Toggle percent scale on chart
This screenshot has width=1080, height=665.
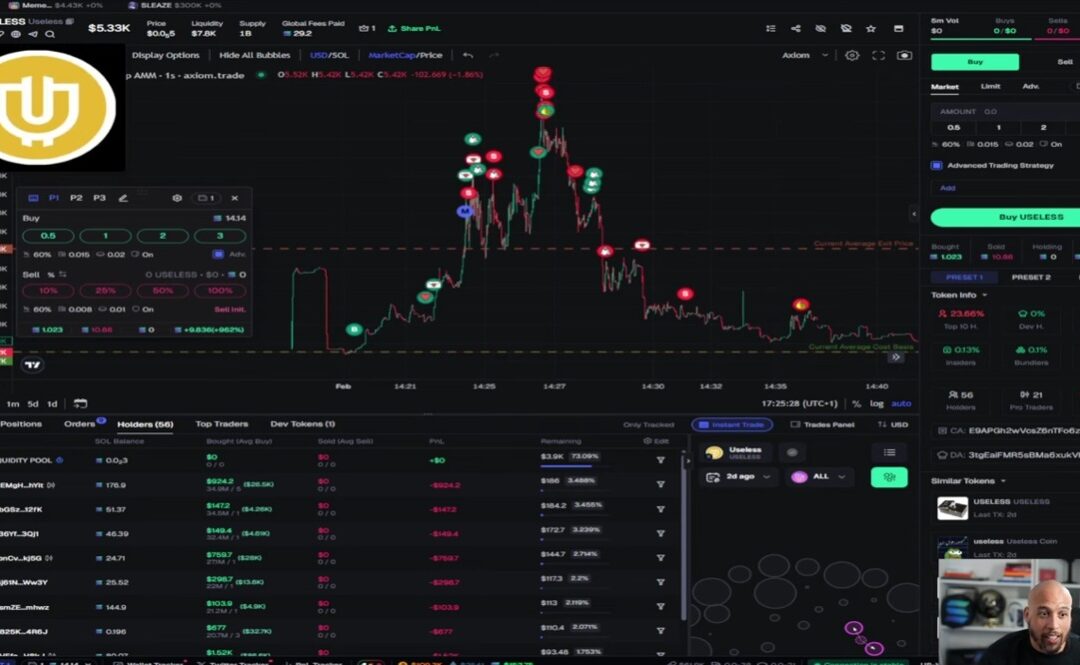856,404
